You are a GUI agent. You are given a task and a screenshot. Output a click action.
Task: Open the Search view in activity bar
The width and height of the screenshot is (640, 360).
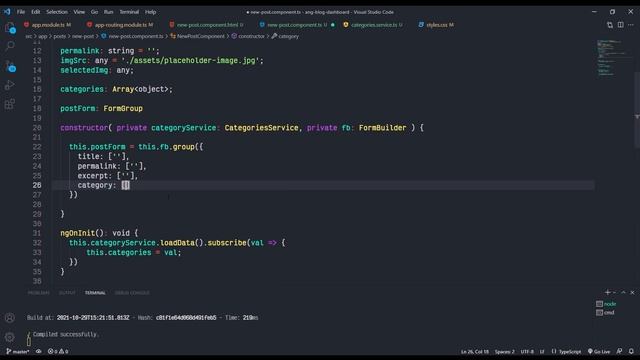coord(10,46)
